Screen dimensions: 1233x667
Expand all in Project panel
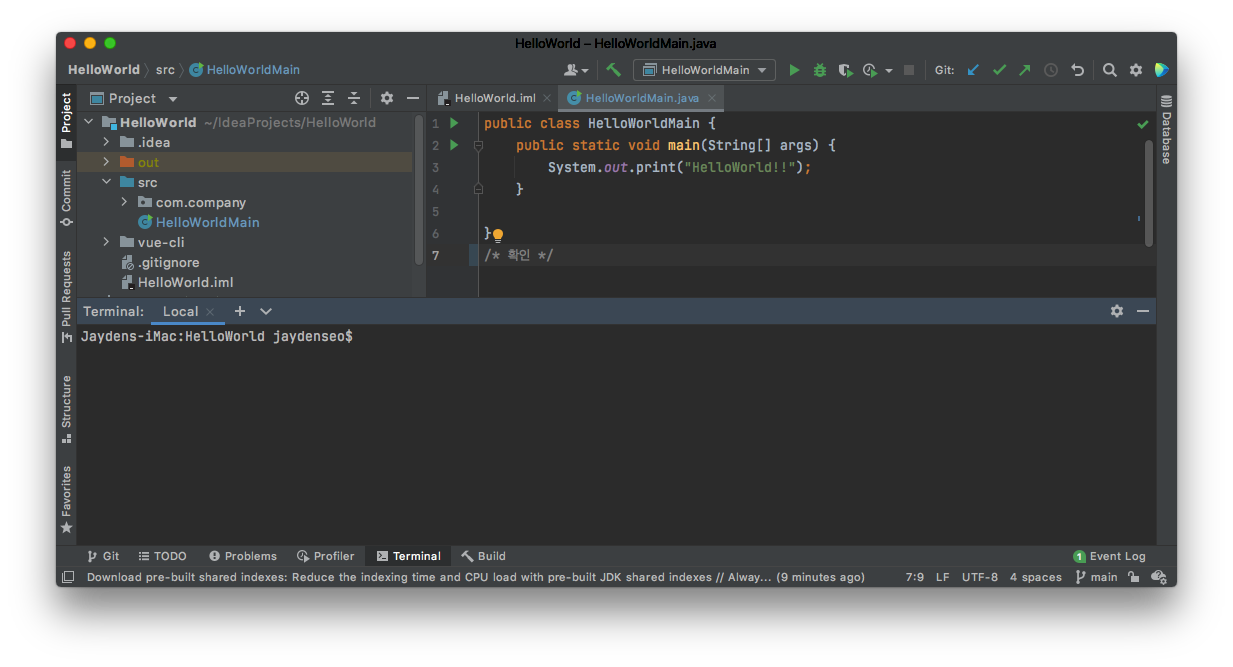(x=328, y=98)
